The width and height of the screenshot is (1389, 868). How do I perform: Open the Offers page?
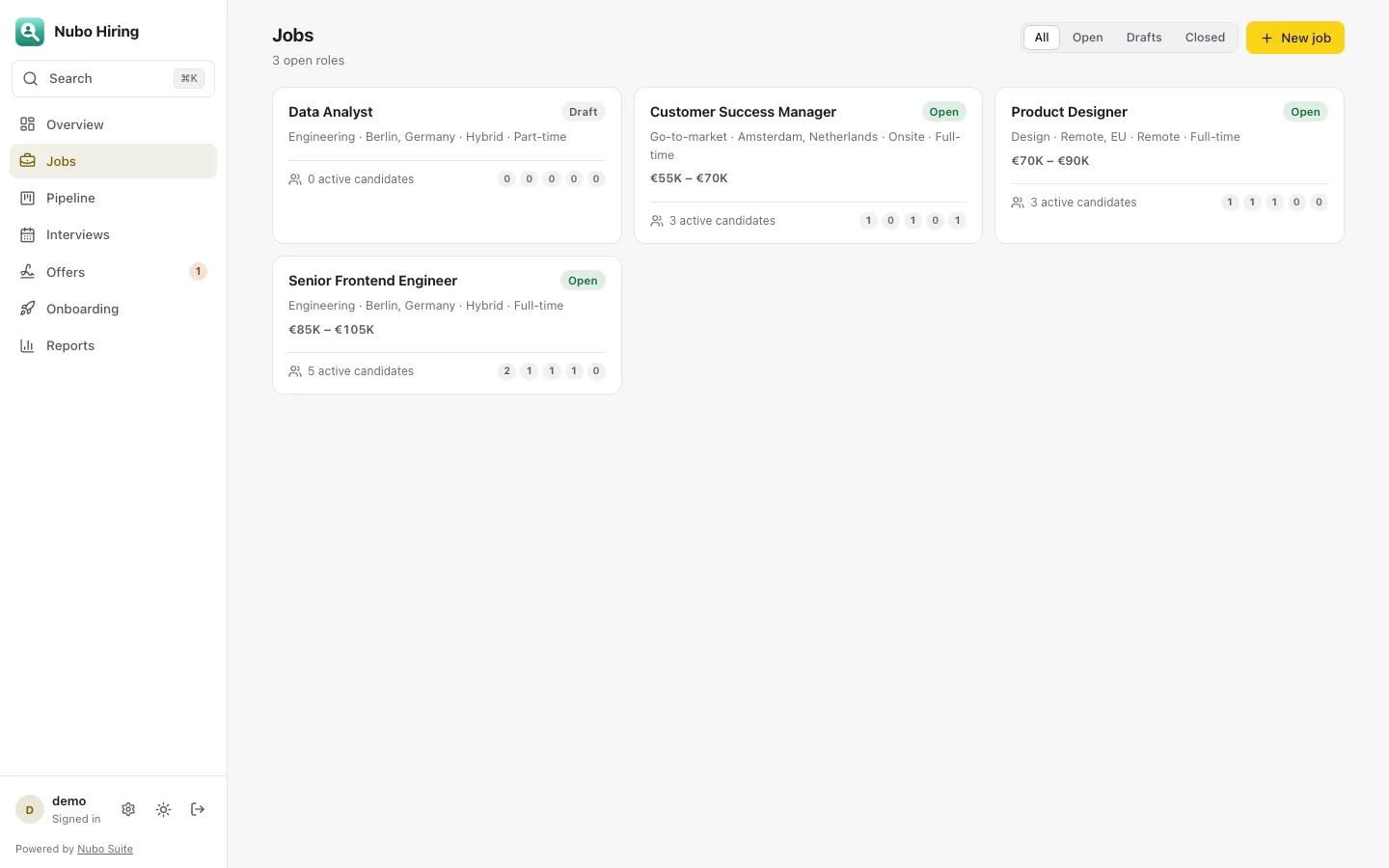[x=113, y=272]
